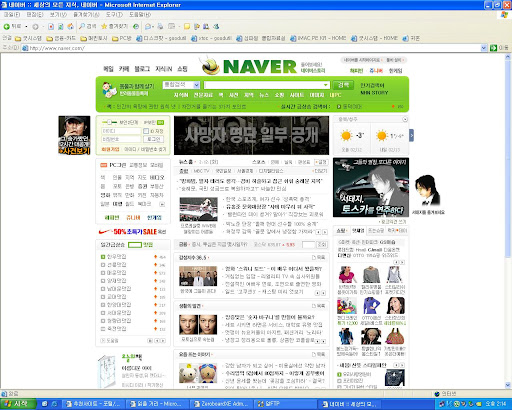
Task: Open the 서태지 토스카 car advertisement
Action: click(371, 187)
